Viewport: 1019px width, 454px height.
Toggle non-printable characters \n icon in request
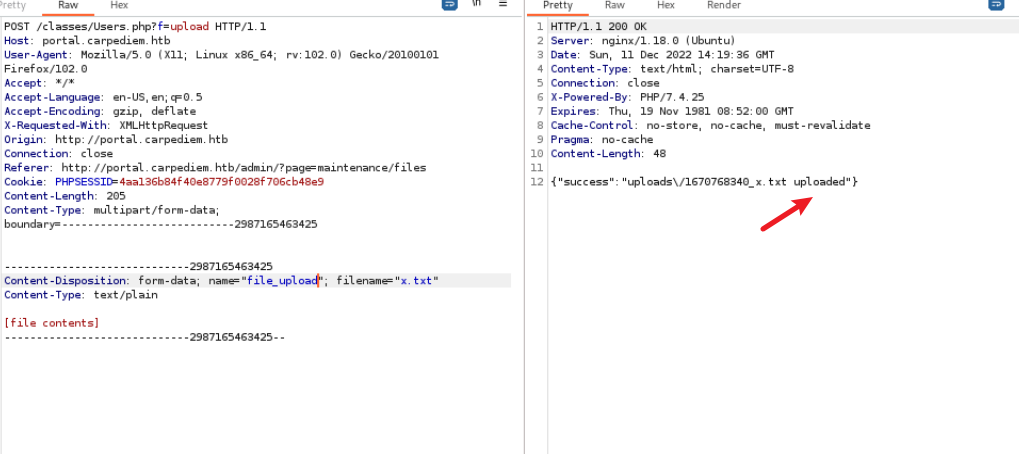click(x=476, y=4)
